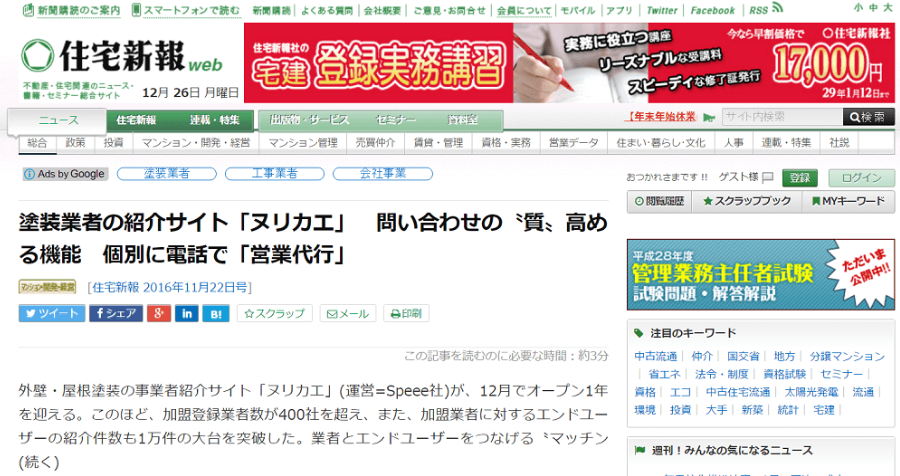Viewport: 900px width, 476px height.
Task: Select the 売買仲介 category
Action: tap(376, 143)
